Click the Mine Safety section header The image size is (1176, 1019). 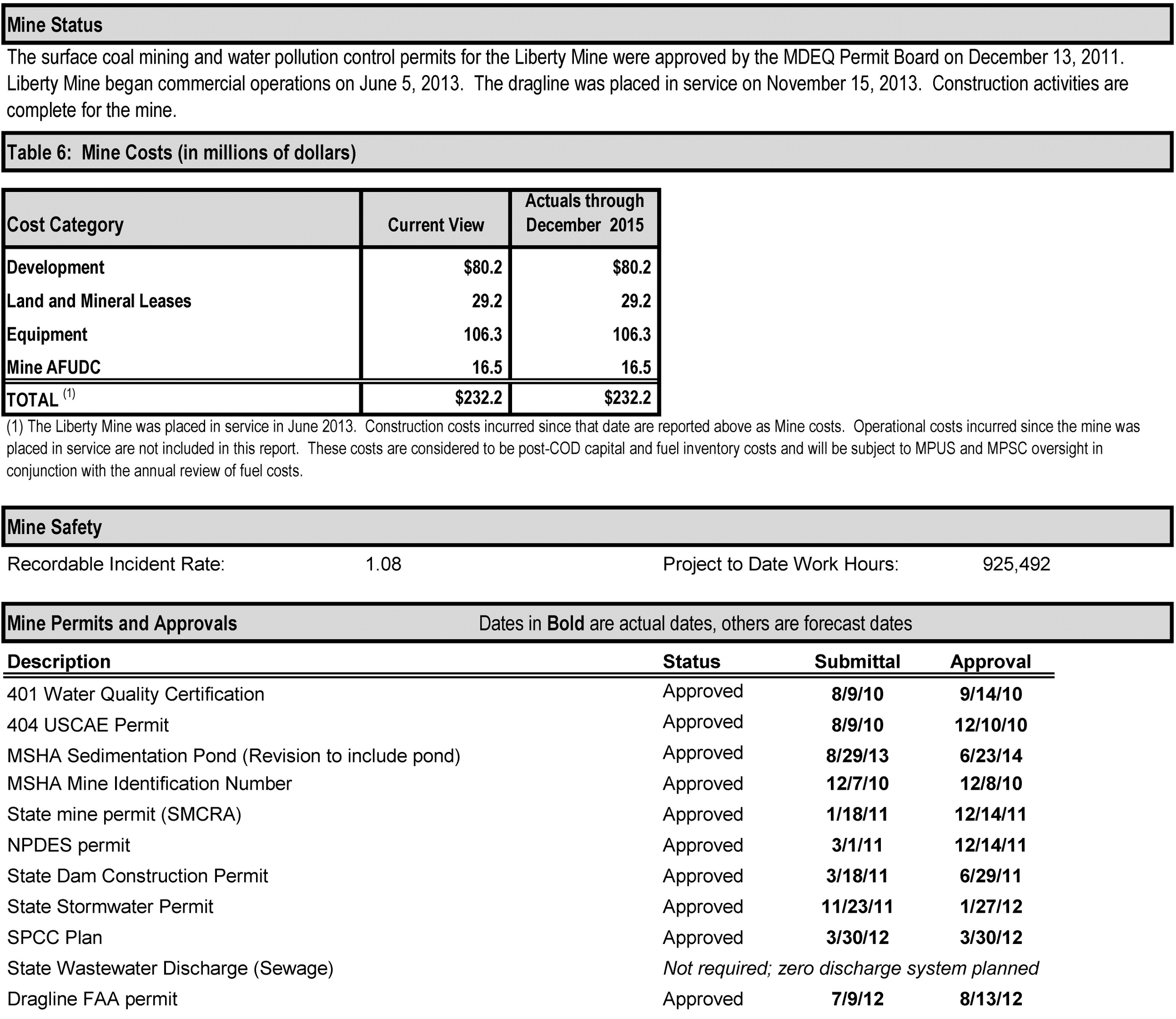588,526
